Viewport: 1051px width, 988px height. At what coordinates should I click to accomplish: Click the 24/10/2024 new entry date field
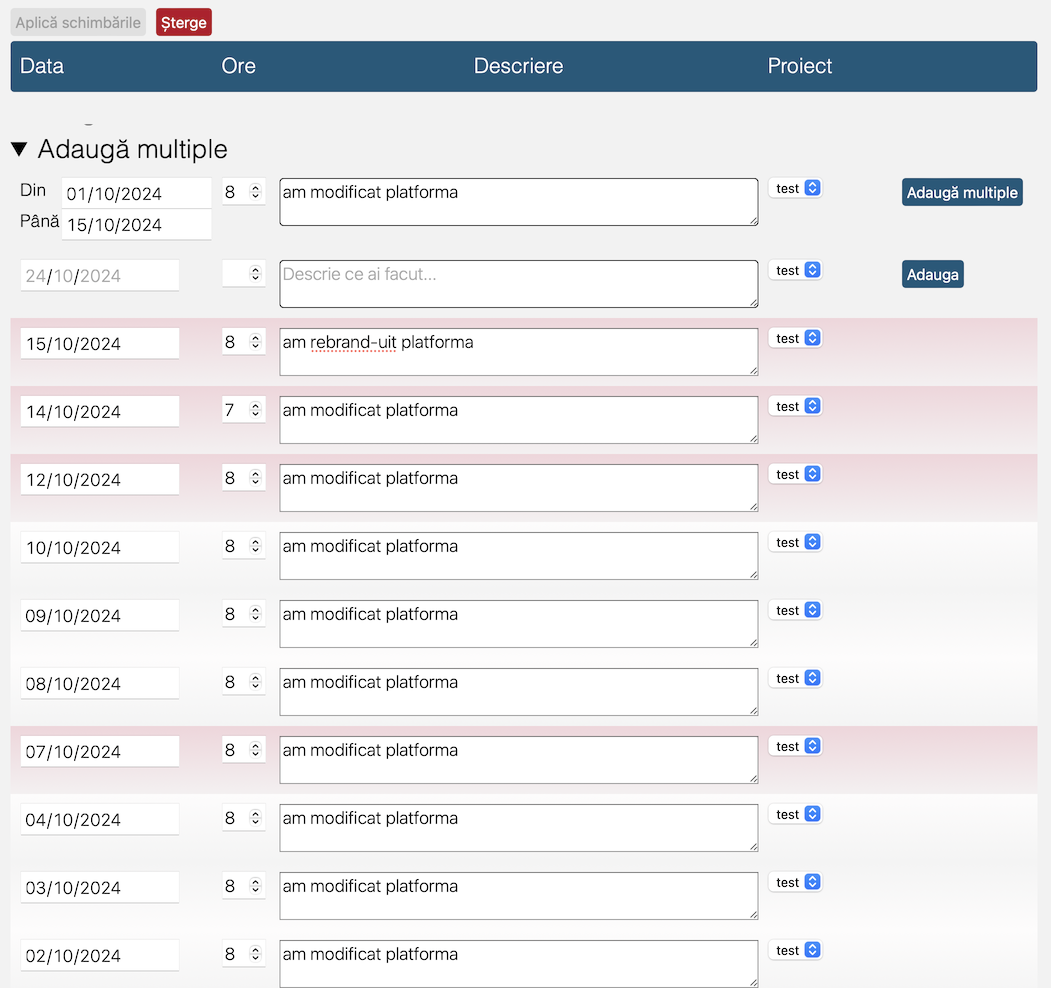100,275
